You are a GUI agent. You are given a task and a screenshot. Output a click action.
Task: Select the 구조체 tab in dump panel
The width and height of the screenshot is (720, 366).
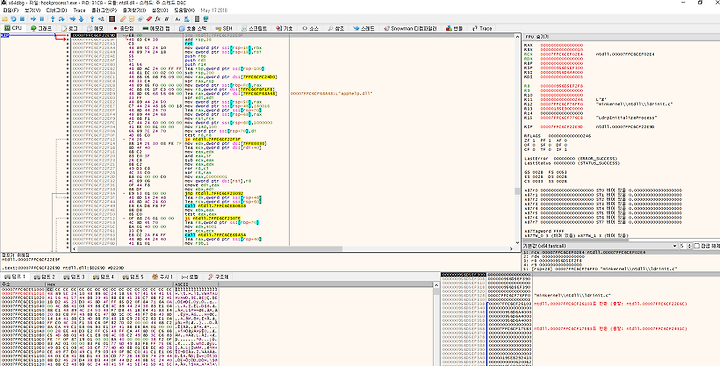(218, 277)
